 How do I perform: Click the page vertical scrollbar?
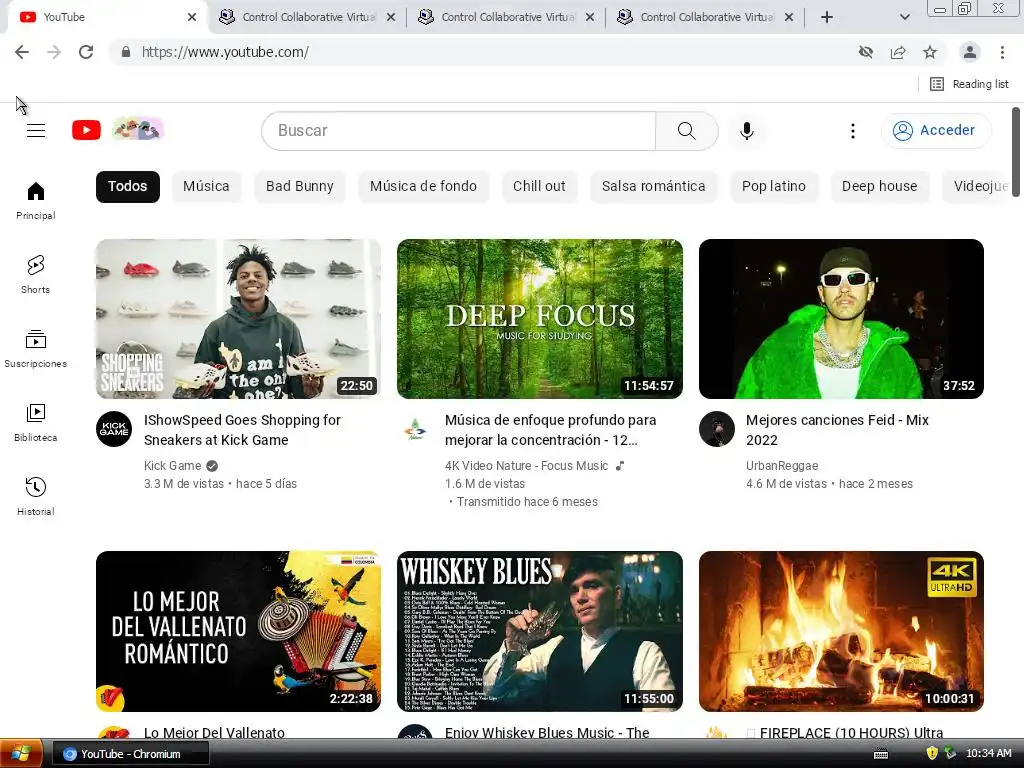[1016, 150]
